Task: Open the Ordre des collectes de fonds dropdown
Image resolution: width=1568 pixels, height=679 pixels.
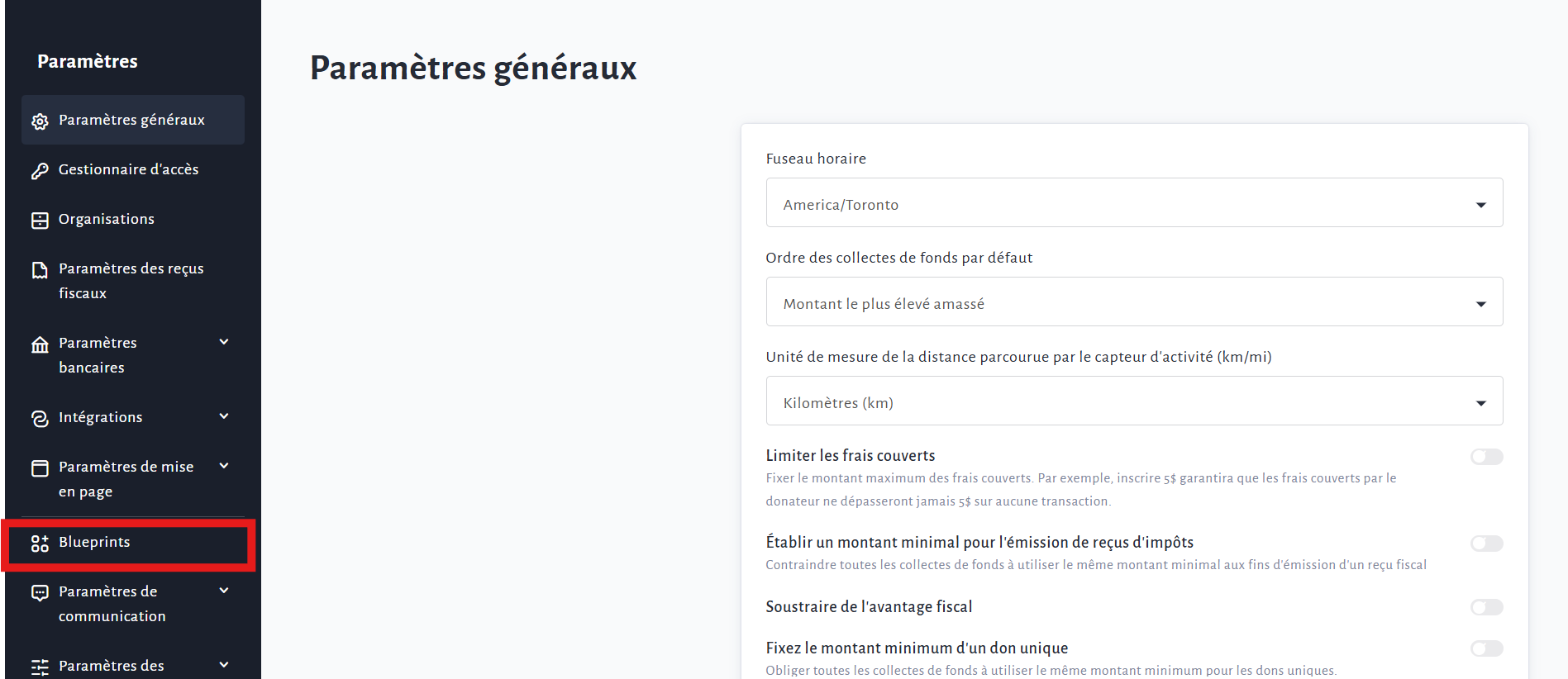Action: (1134, 302)
